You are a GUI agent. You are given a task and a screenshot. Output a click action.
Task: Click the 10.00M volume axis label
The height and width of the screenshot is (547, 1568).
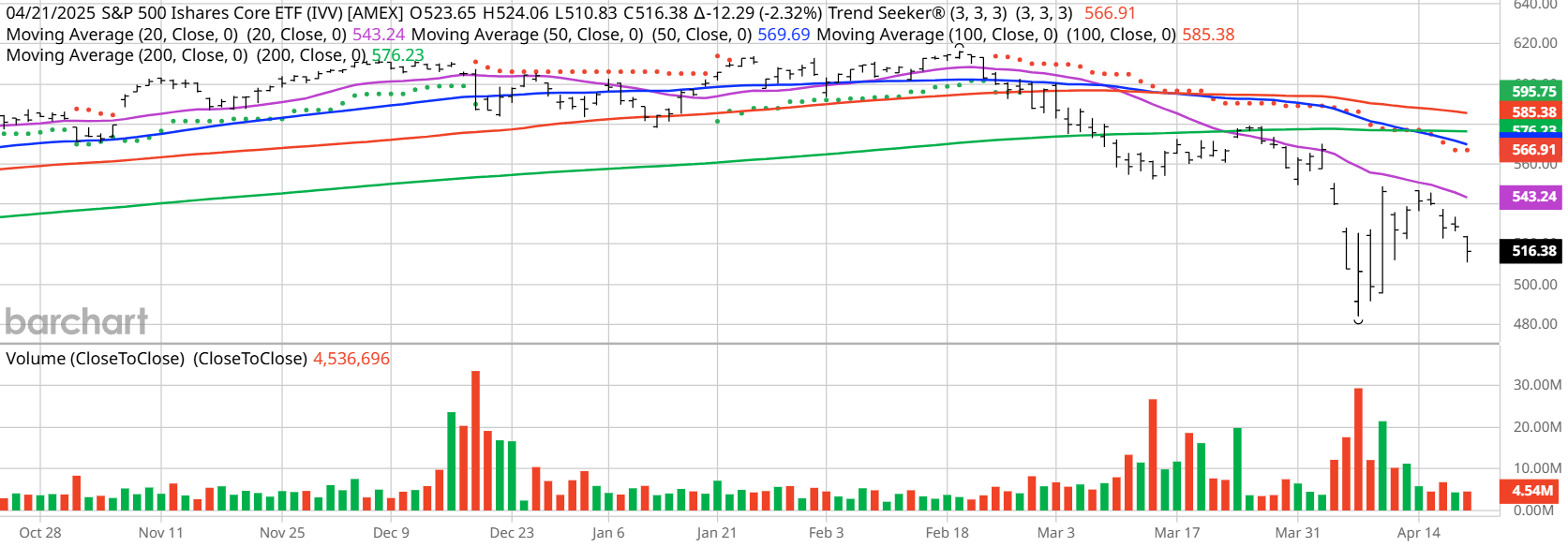pos(1537,467)
